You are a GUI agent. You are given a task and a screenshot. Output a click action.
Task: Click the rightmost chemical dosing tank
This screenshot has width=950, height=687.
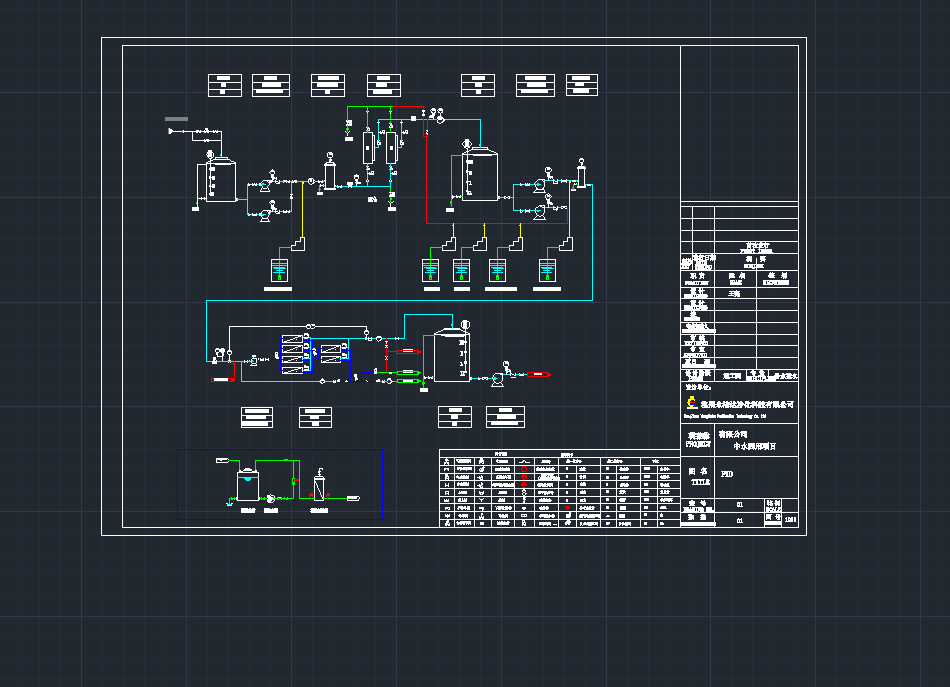tap(546, 270)
